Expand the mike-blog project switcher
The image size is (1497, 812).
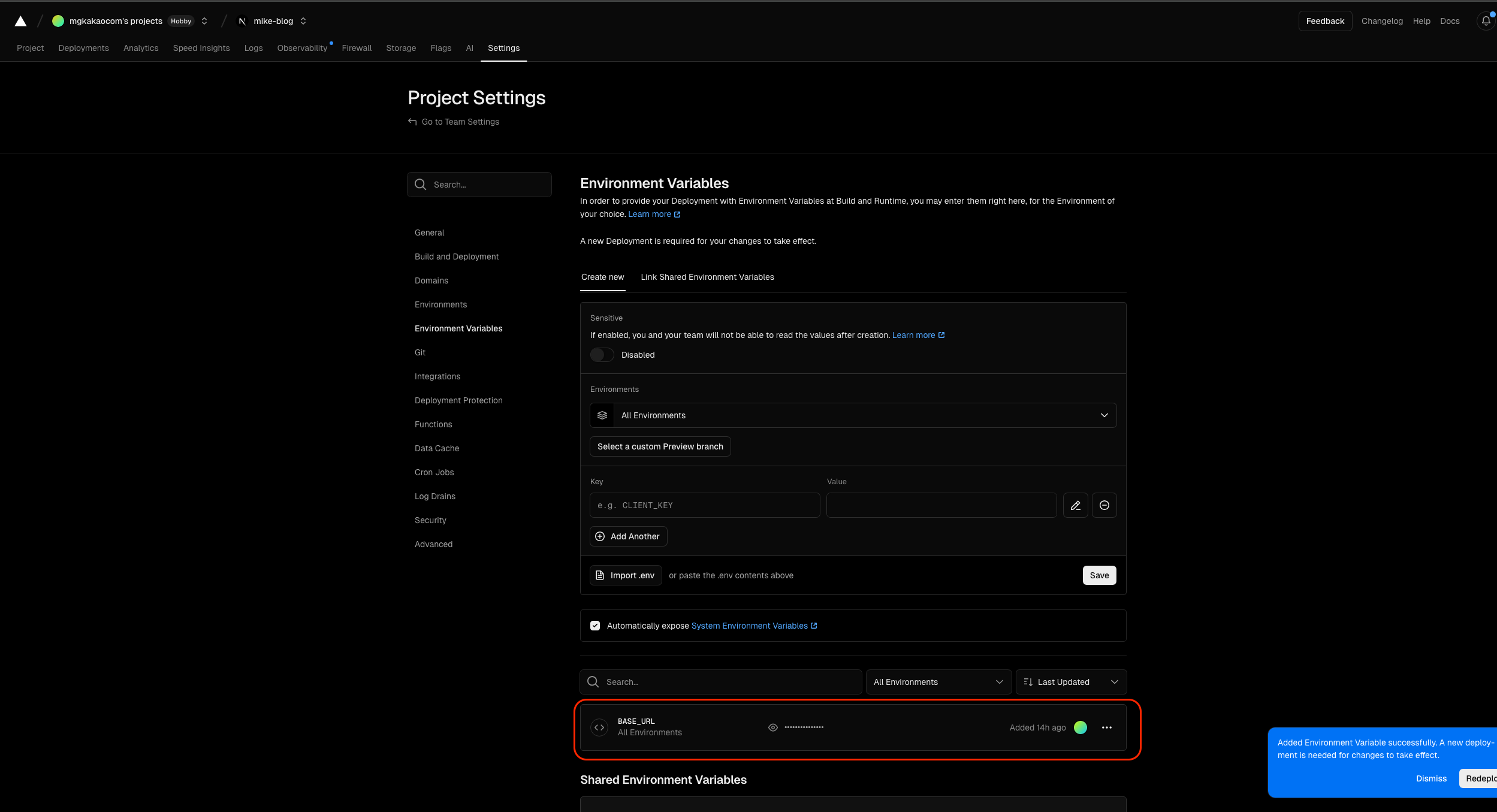(303, 21)
